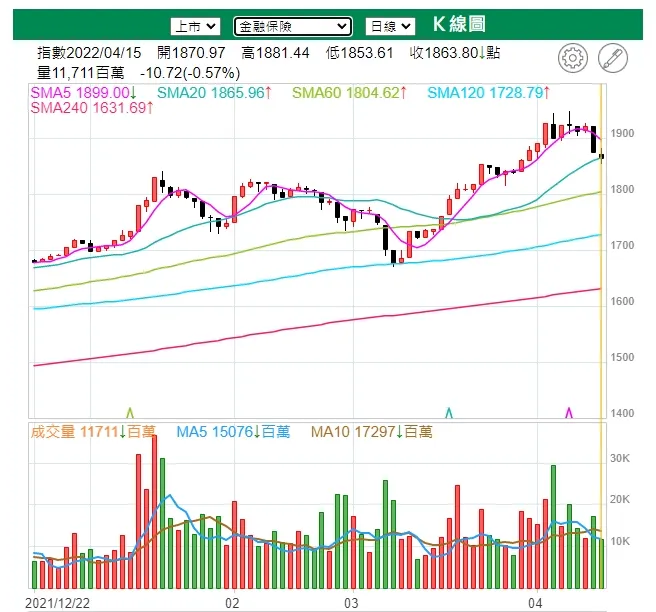Open the 上市 market dropdown

(x=195, y=26)
